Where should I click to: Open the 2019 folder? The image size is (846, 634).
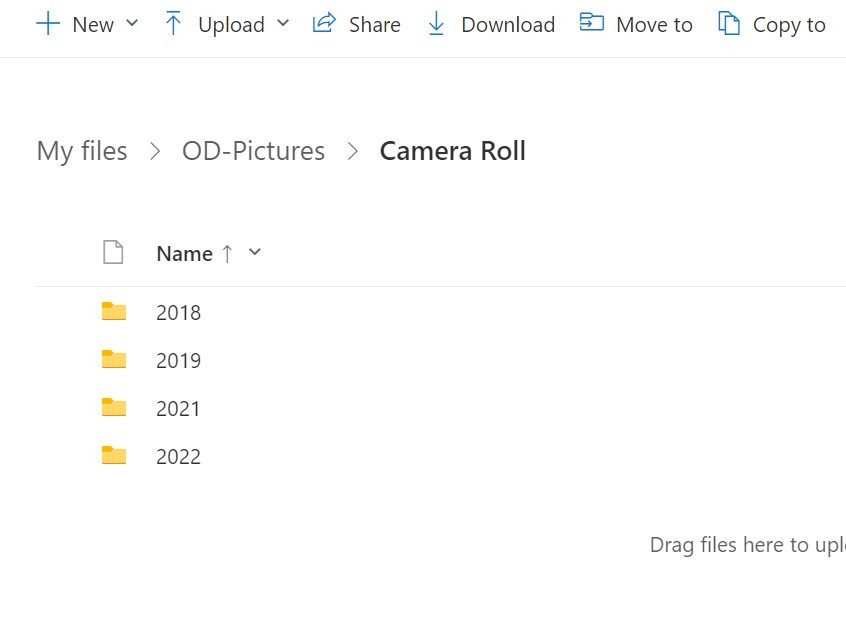pos(178,361)
